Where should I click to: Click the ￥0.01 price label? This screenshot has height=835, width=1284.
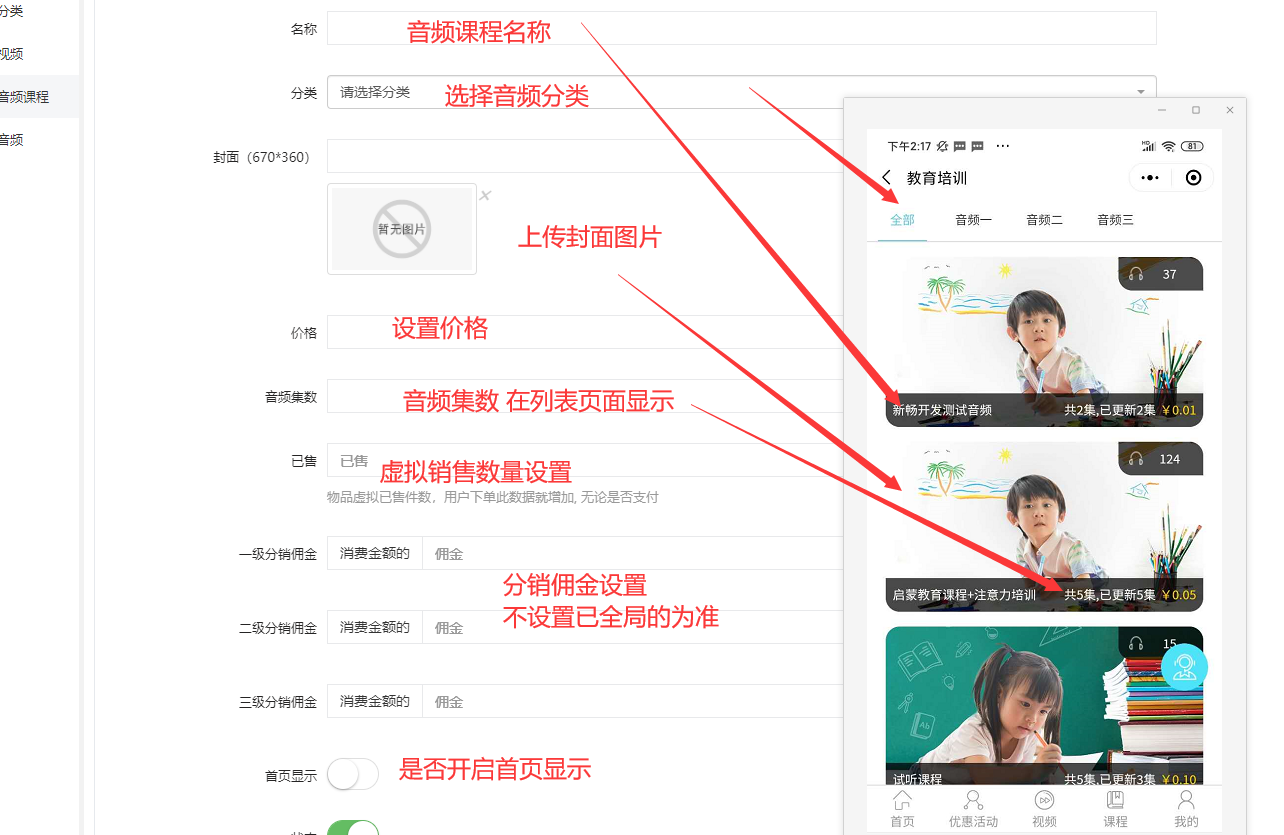click(x=1178, y=410)
